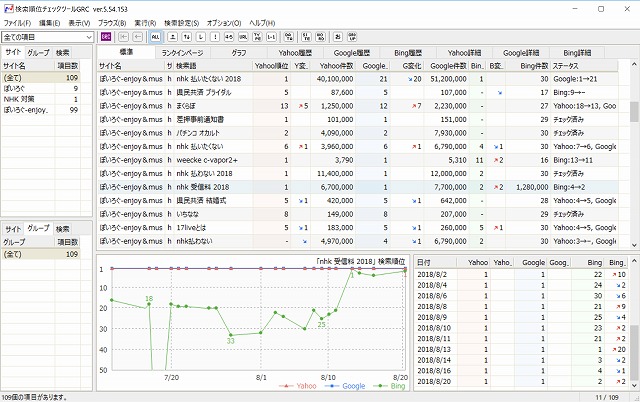This screenshot has height=402, width=640.
Task: Click the 4-5 toolbar icon
Action: [229, 37]
